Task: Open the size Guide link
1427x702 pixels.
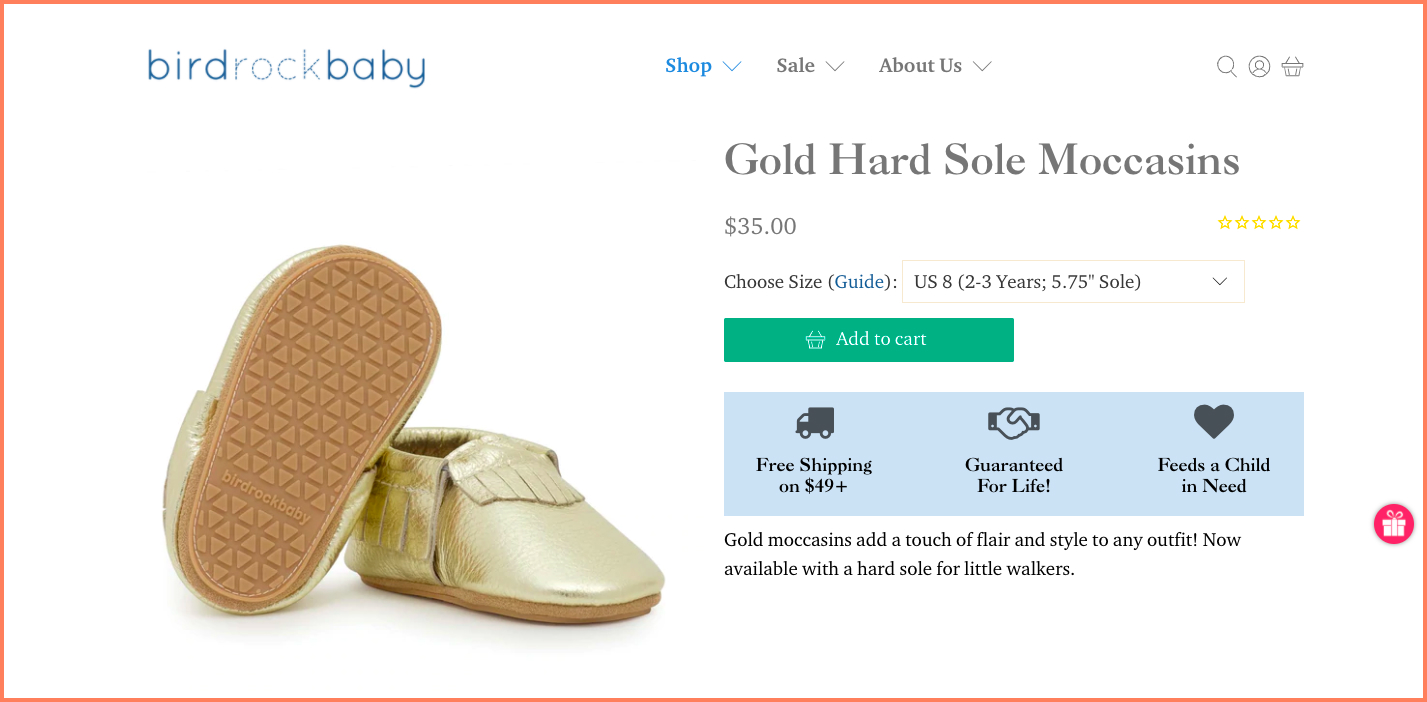Action: pos(860,282)
